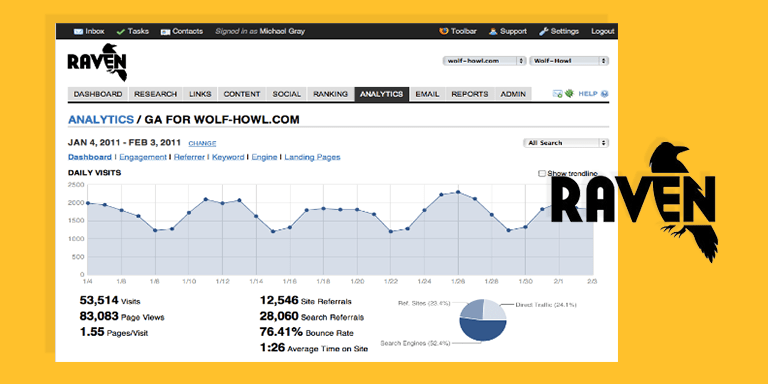Open the REPORTS tab

(470, 94)
